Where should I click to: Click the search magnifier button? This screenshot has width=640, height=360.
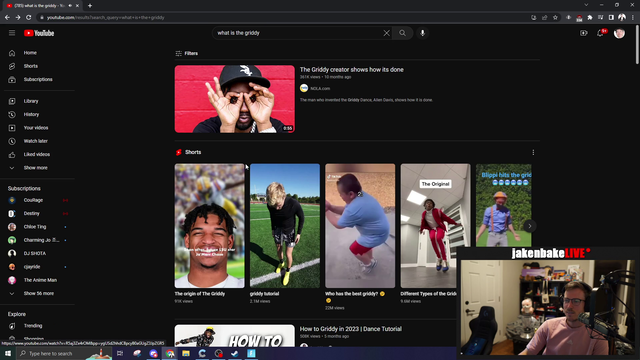click(x=402, y=33)
